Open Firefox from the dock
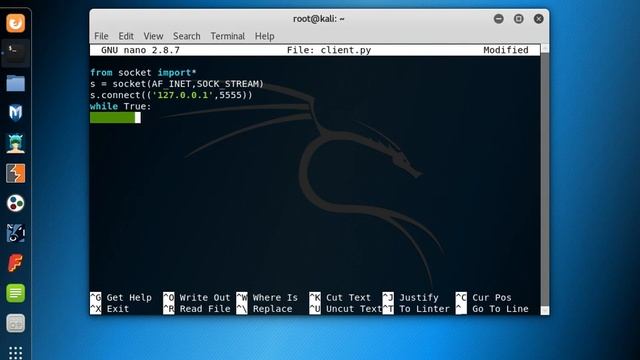The height and width of the screenshot is (360, 640). coord(16,23)
